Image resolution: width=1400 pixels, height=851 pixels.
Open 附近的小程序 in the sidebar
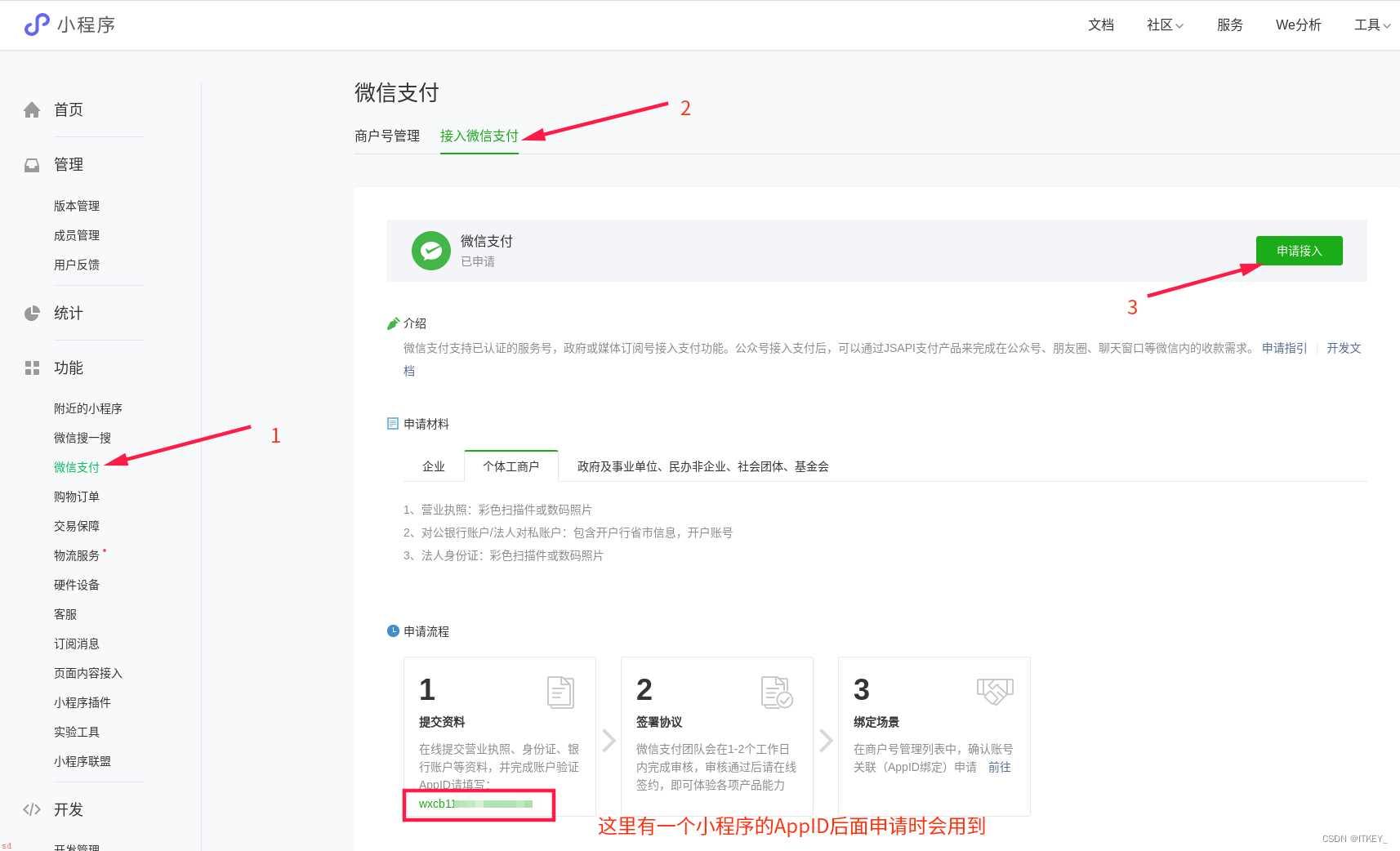coord(88,408)
